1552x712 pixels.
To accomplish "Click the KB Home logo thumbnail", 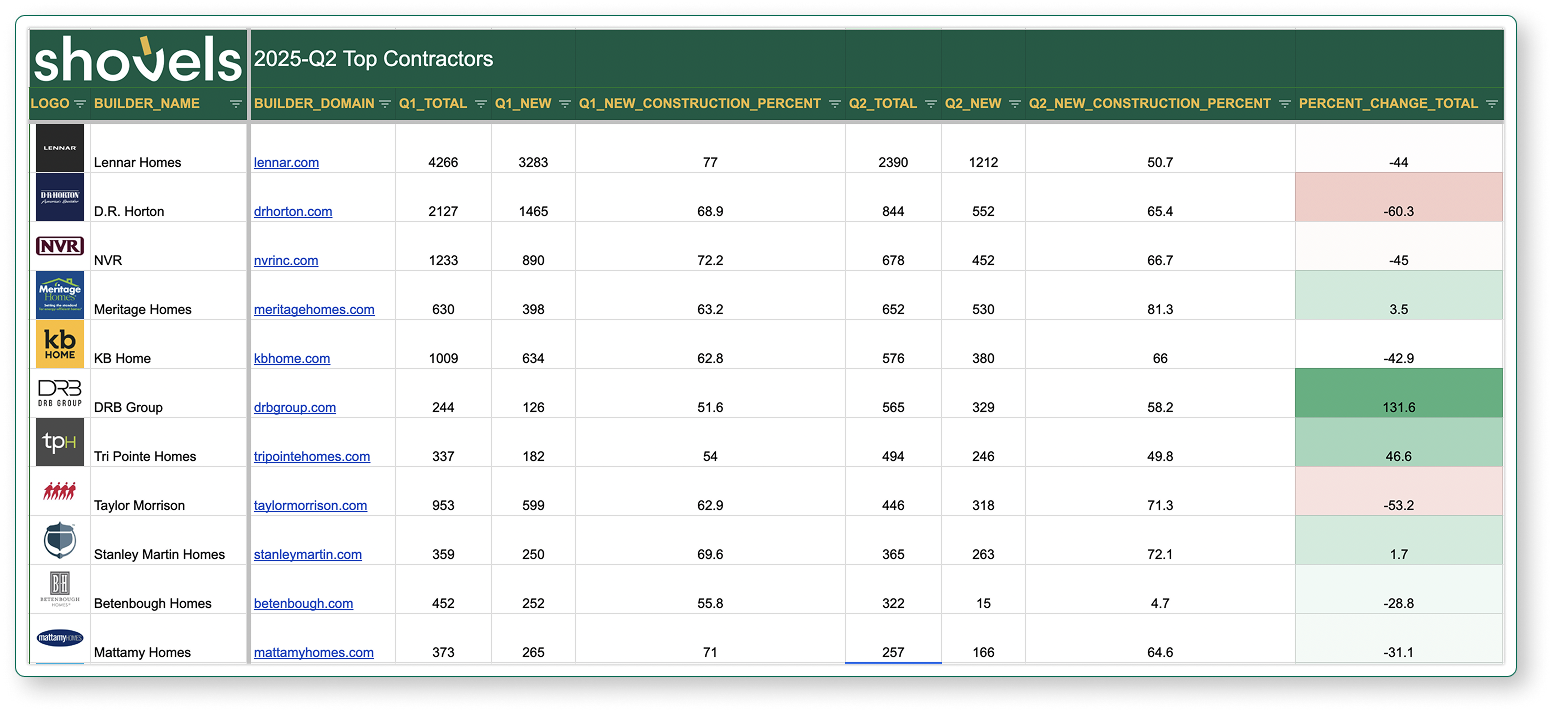I will (x=60, y=344).
